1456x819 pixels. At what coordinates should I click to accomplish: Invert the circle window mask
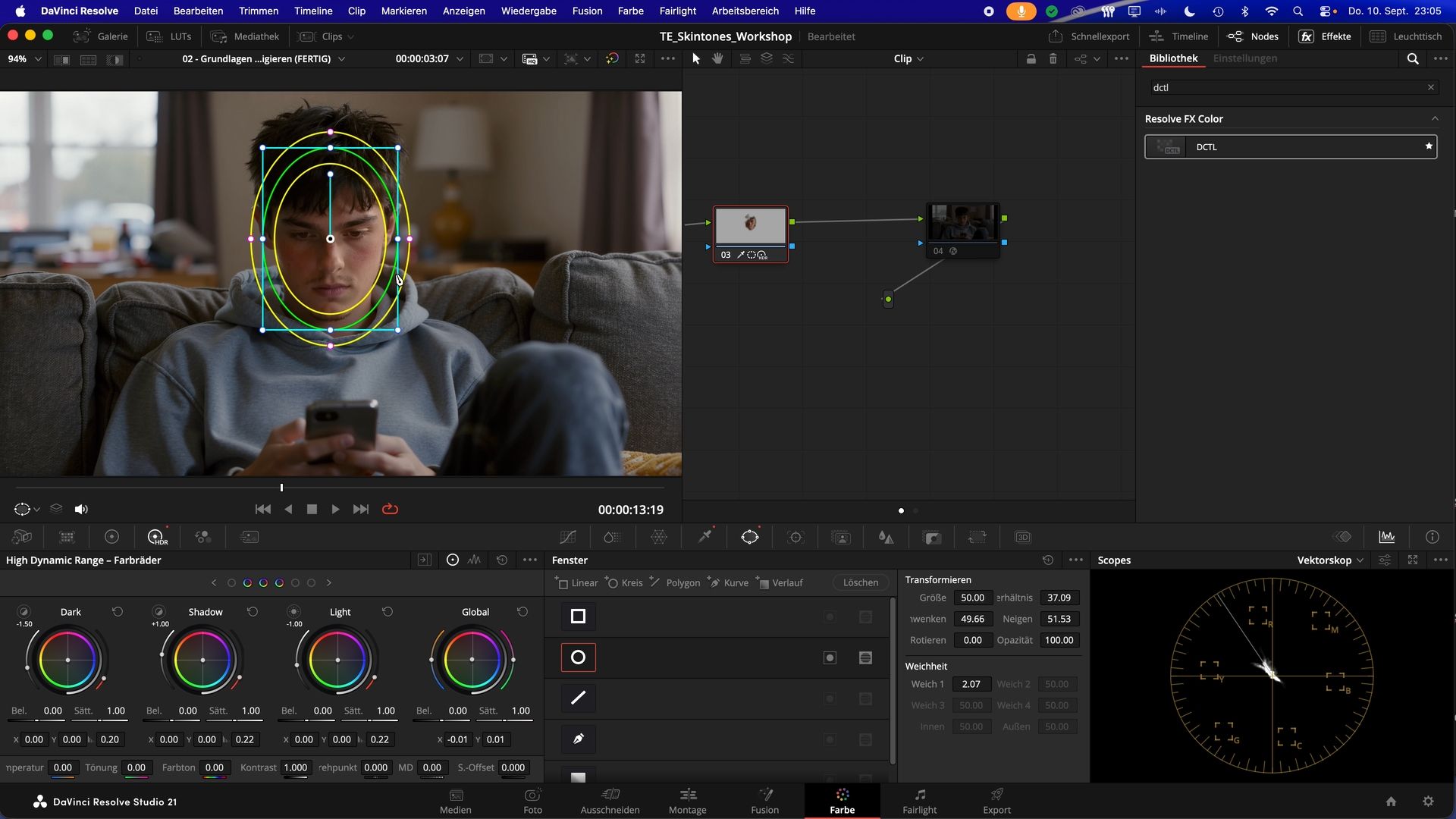(x=830, y=658)
